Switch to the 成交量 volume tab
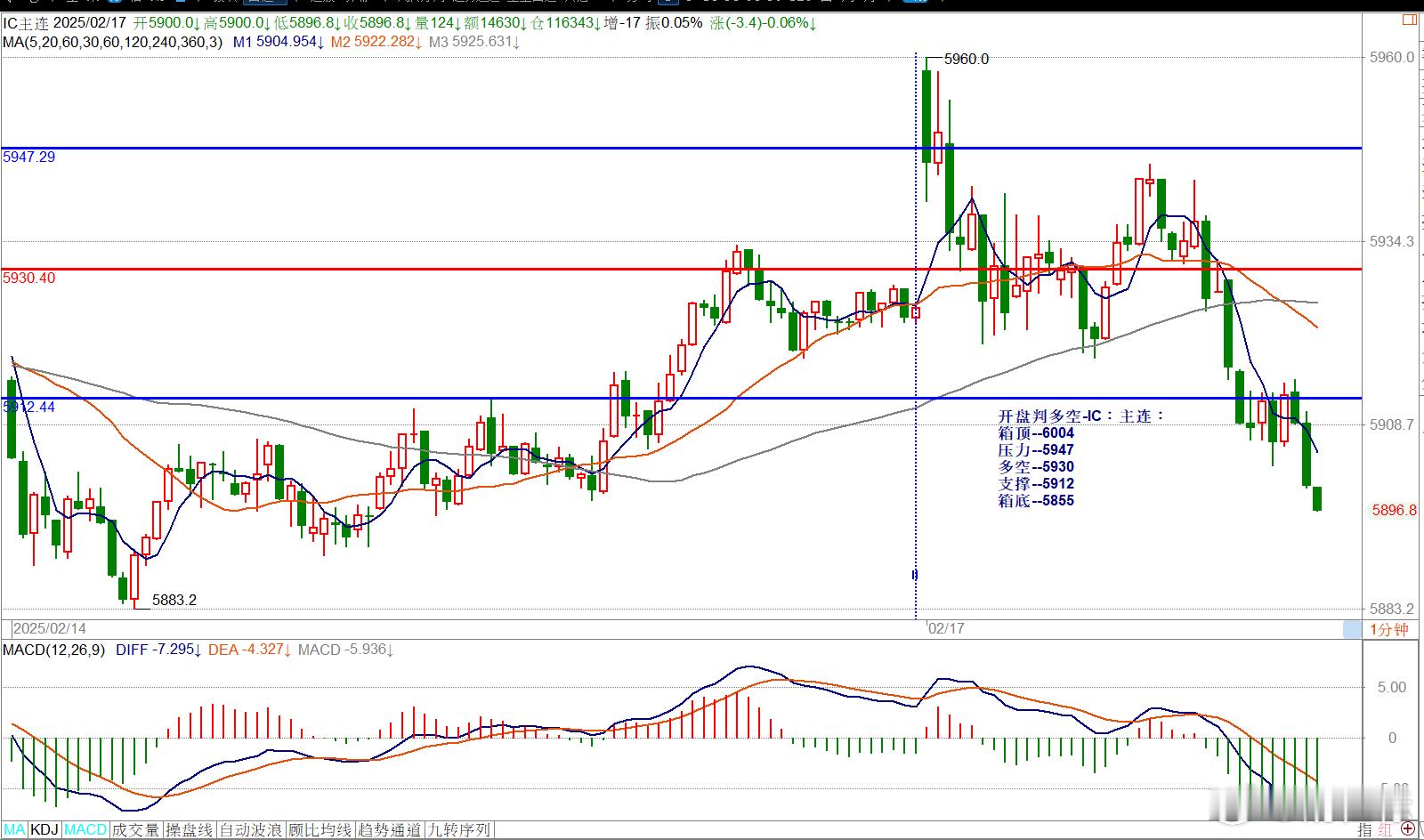The height and width of the screenshot is (840, 1424). (135, 829)
